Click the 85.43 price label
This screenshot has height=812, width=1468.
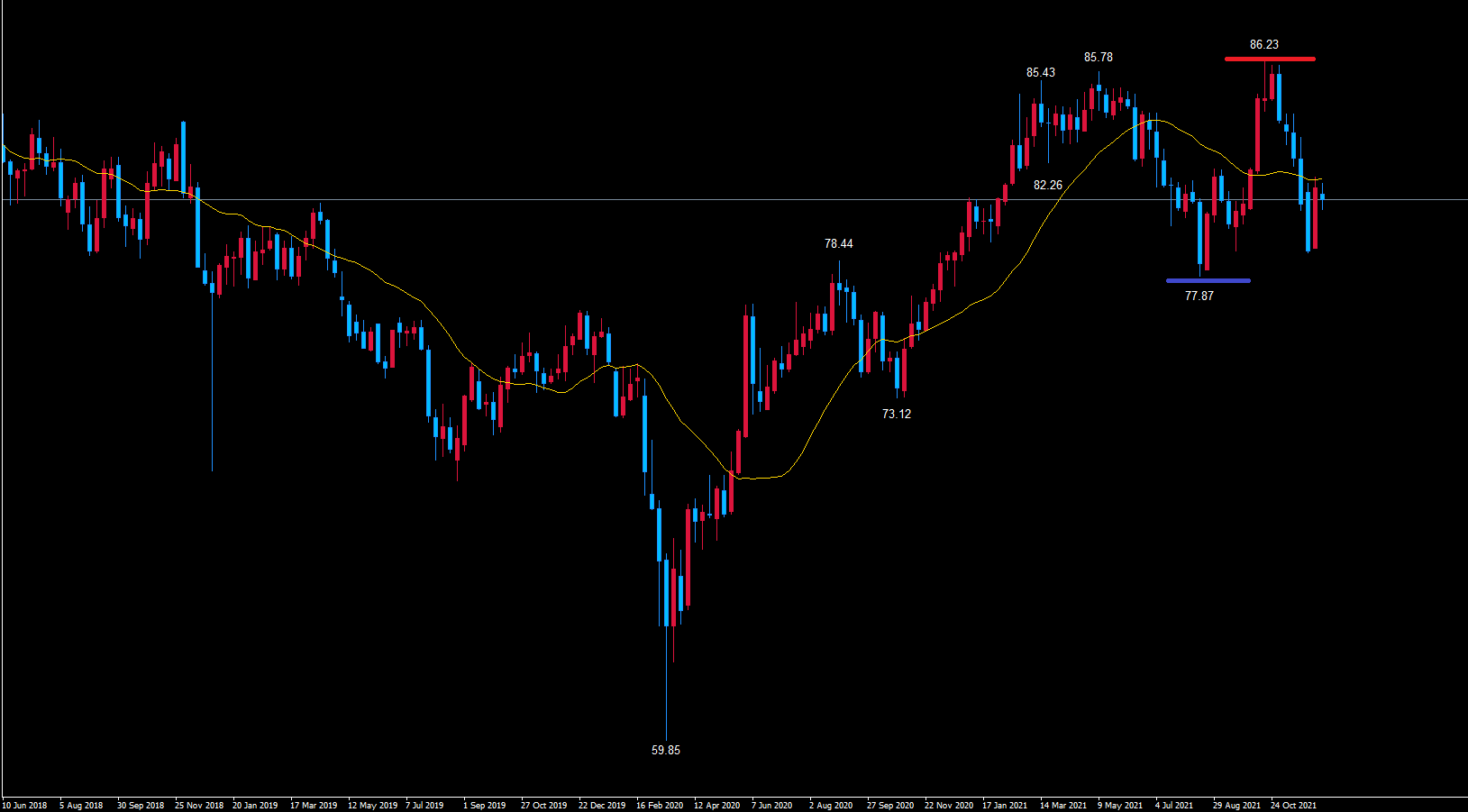[x=1040, y=72]
